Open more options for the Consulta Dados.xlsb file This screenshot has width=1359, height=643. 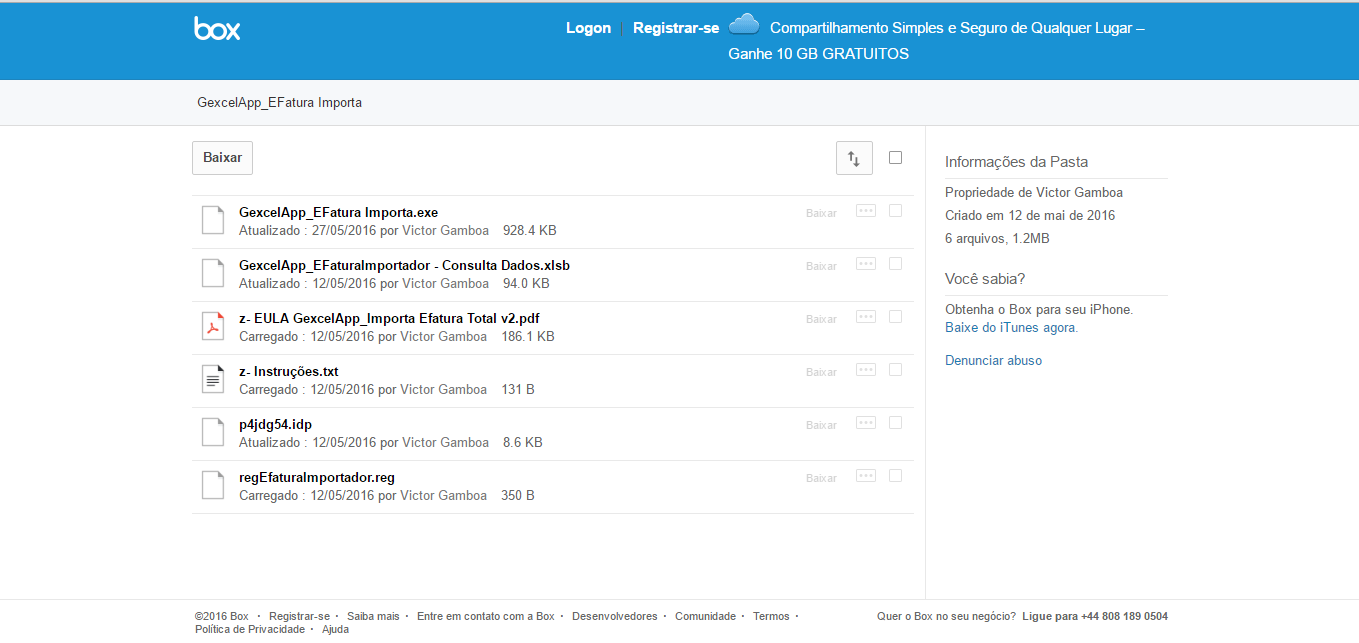(866, 264)
